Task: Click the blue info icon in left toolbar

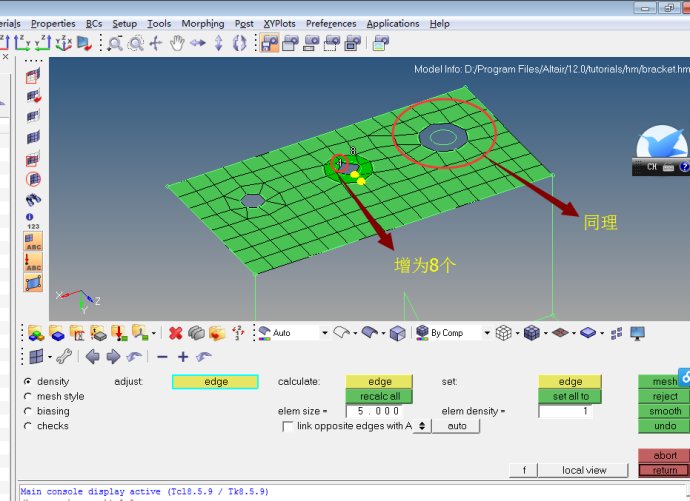Action: 29,217
